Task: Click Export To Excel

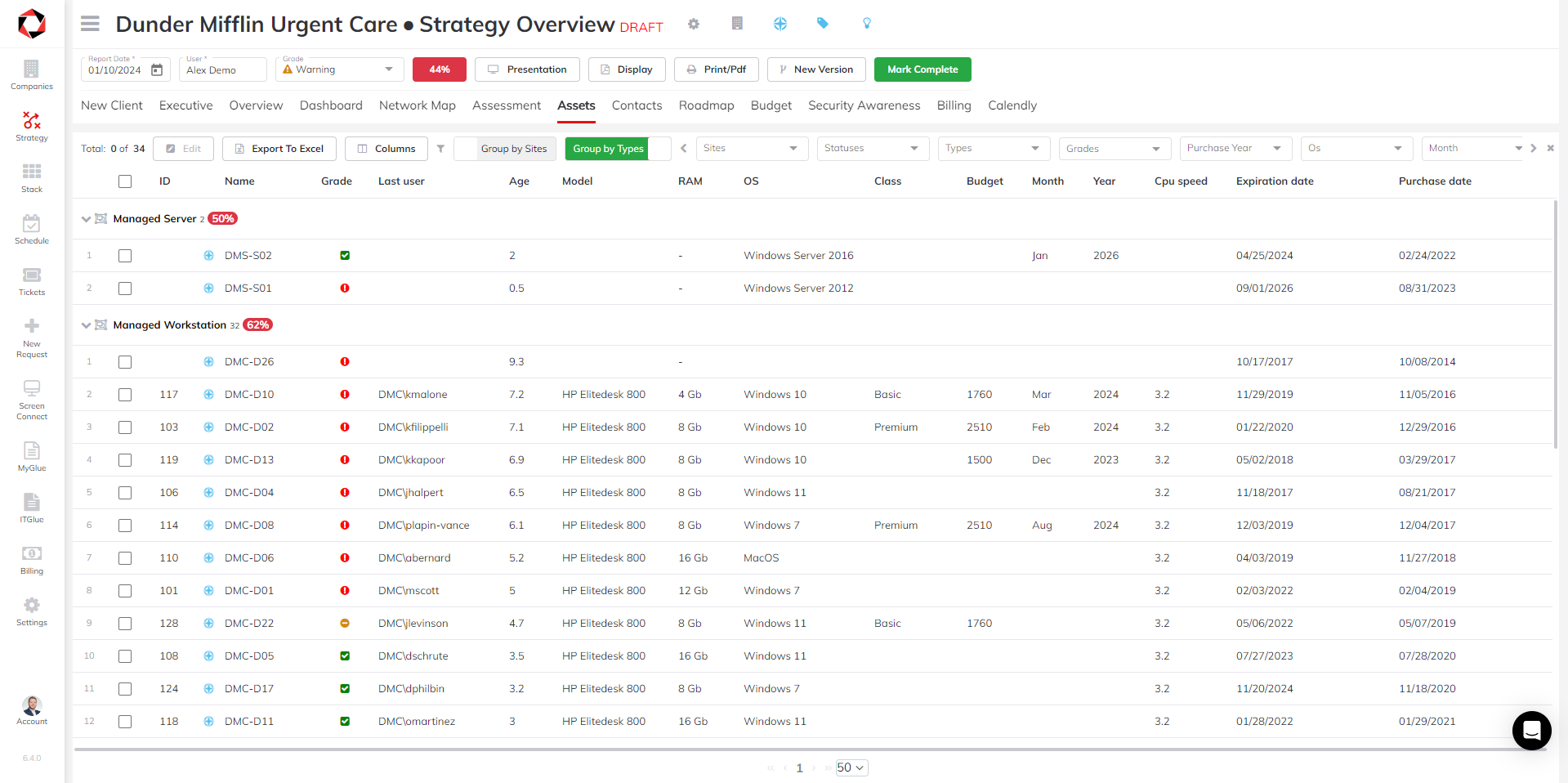Action: [x=279, y=149]
